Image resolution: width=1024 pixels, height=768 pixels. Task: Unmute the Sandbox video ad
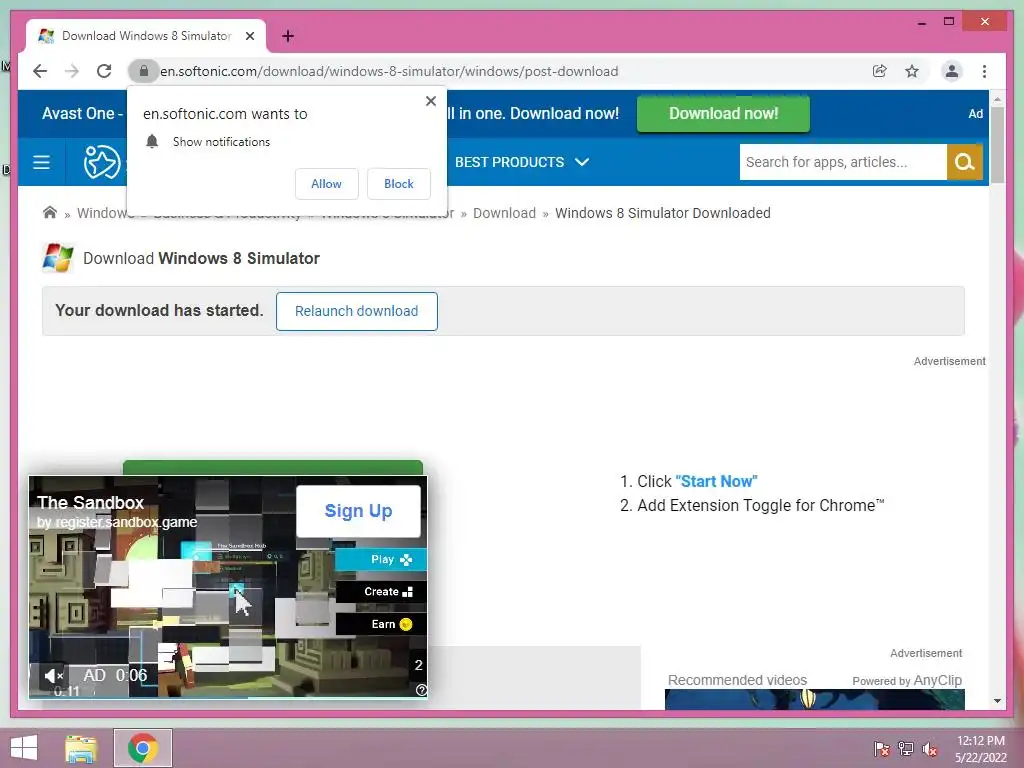tap(53, 675)
